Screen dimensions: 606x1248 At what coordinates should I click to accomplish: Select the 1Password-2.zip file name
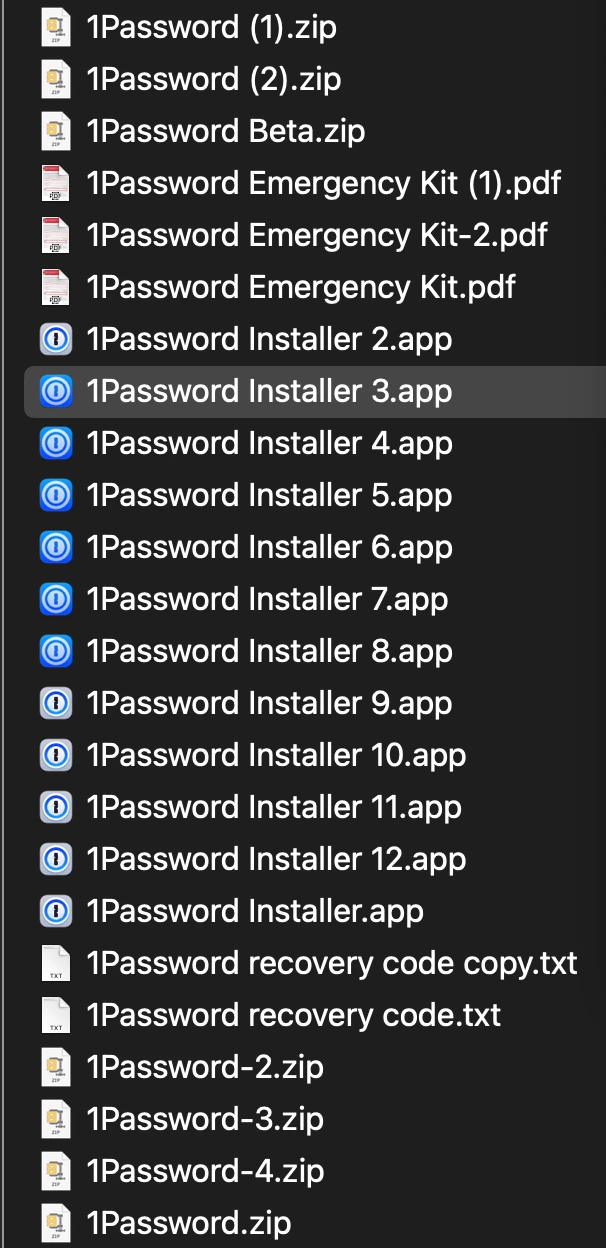tap(205, 1067)
